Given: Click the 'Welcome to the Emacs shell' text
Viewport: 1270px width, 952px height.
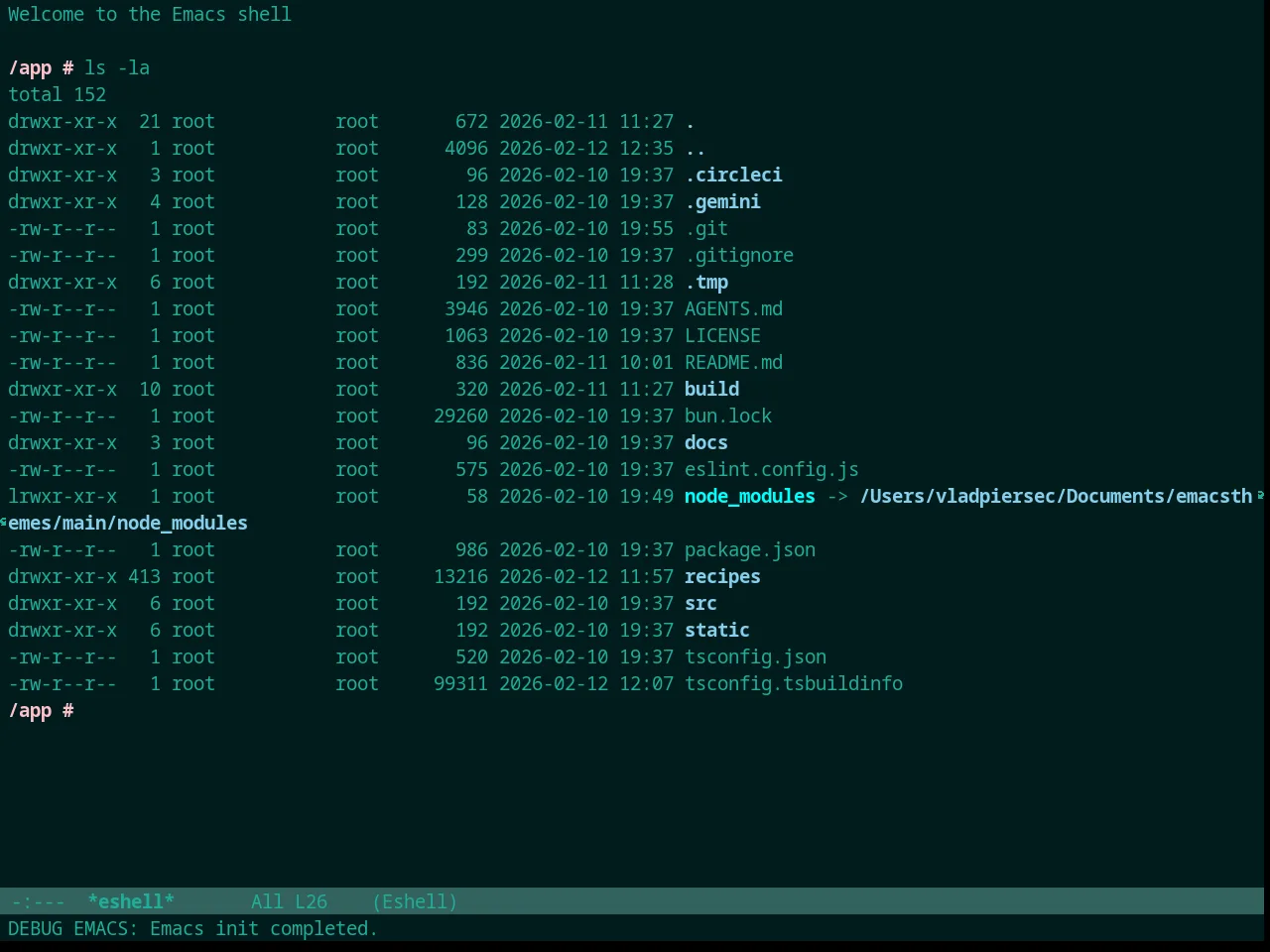Looking at the screenshot, I should [150, 14].
